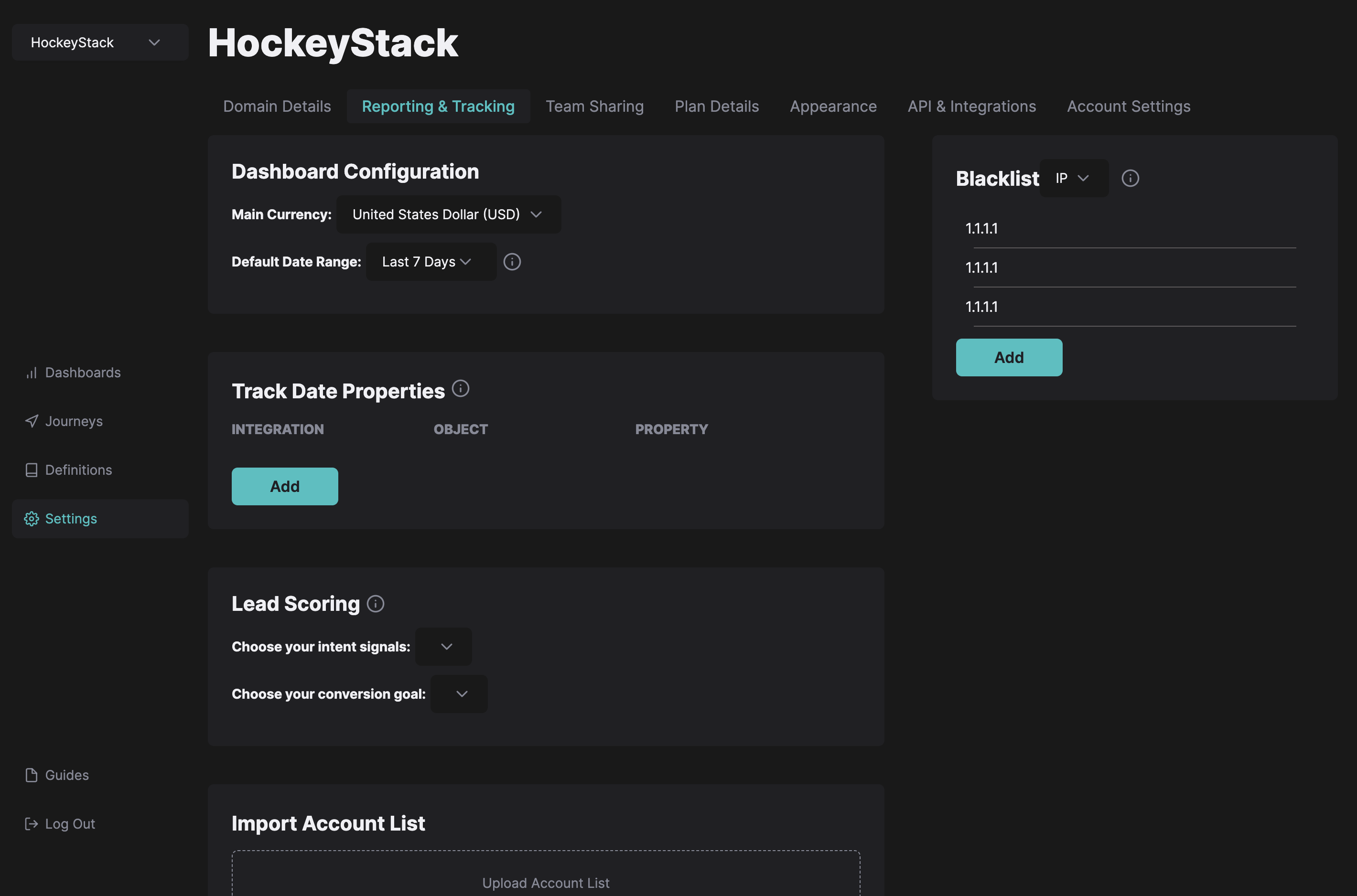Click the Log Out arrow icon
This screenshot has height=896, width=1357.
point(32,824)
